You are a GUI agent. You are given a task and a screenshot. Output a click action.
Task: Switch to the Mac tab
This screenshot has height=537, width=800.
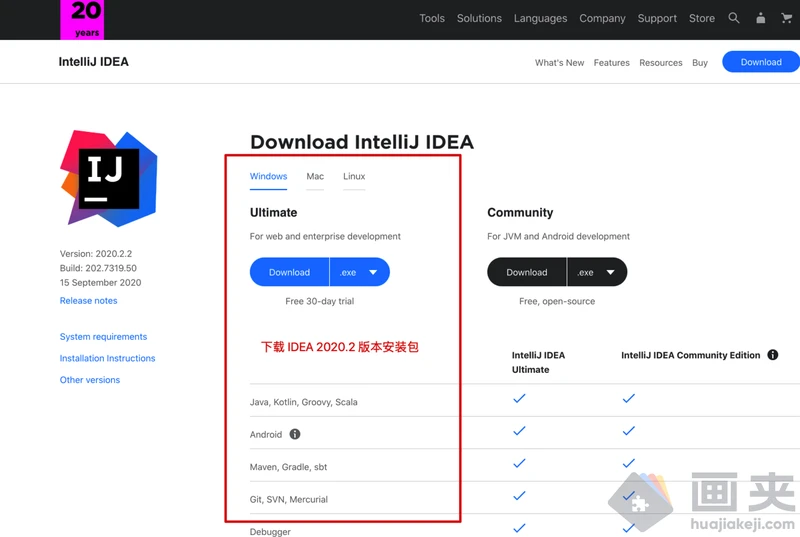315,176
